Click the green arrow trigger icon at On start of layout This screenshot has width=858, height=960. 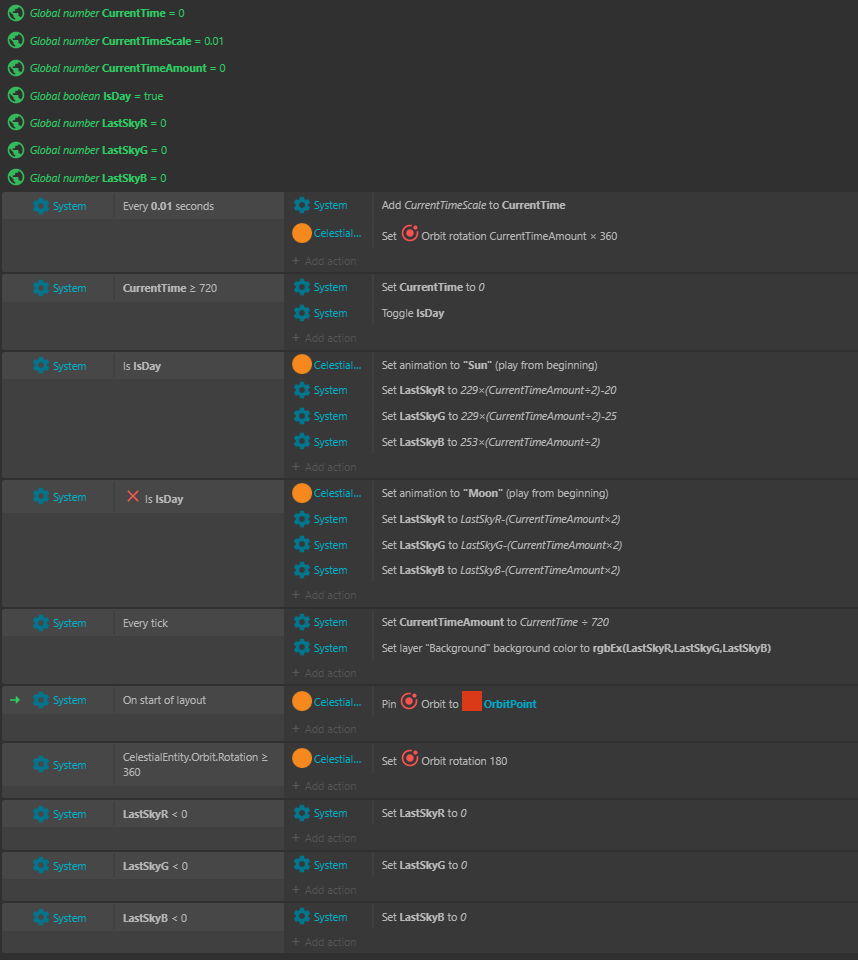point(15,700)
